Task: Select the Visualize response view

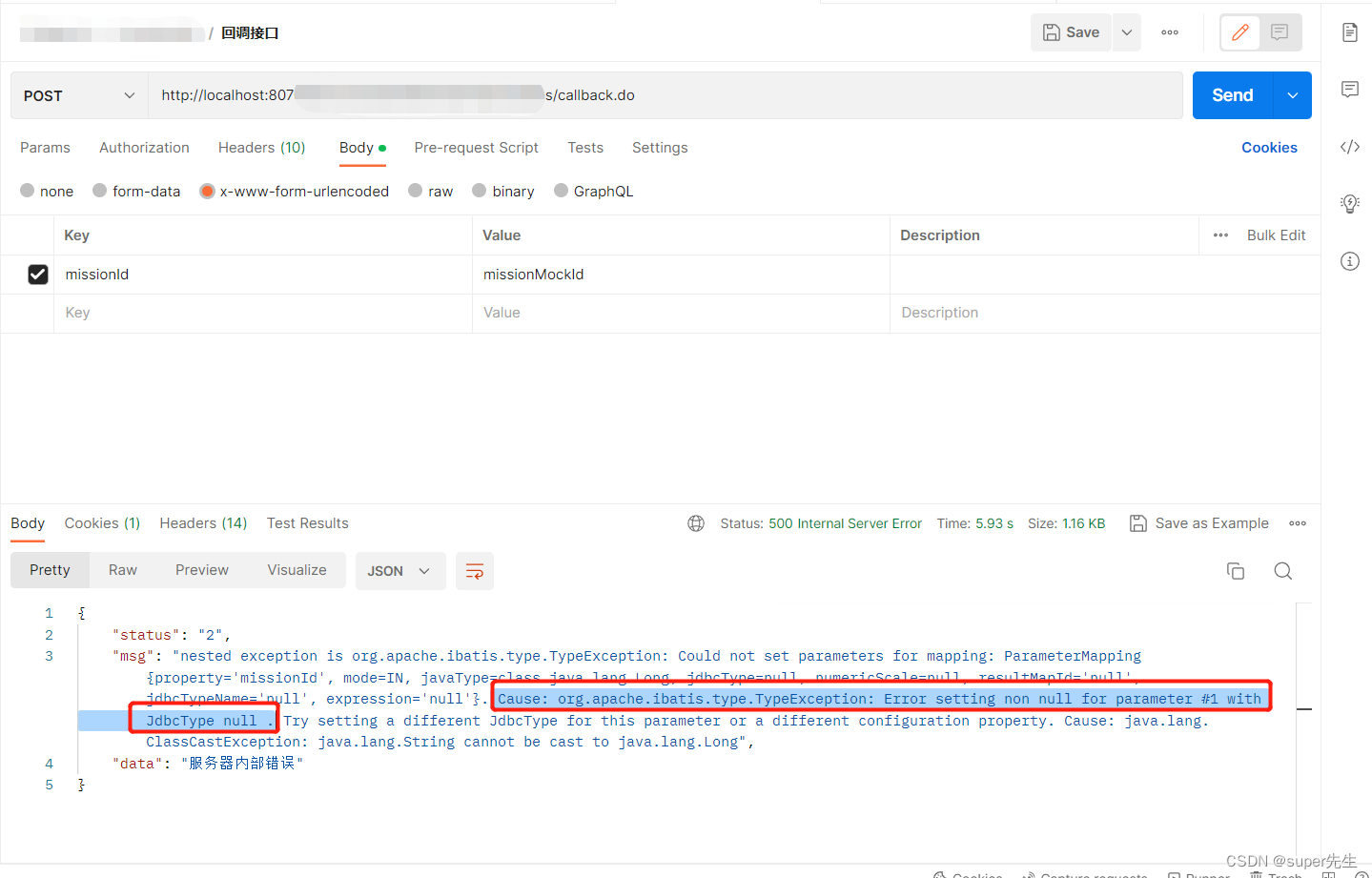Action: pyautogui.click(x=297, y=570)
